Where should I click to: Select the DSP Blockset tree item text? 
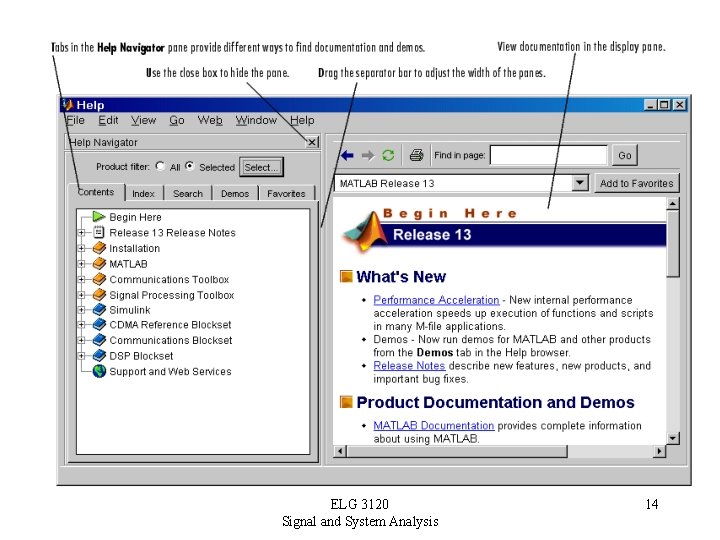pos(141,356)
